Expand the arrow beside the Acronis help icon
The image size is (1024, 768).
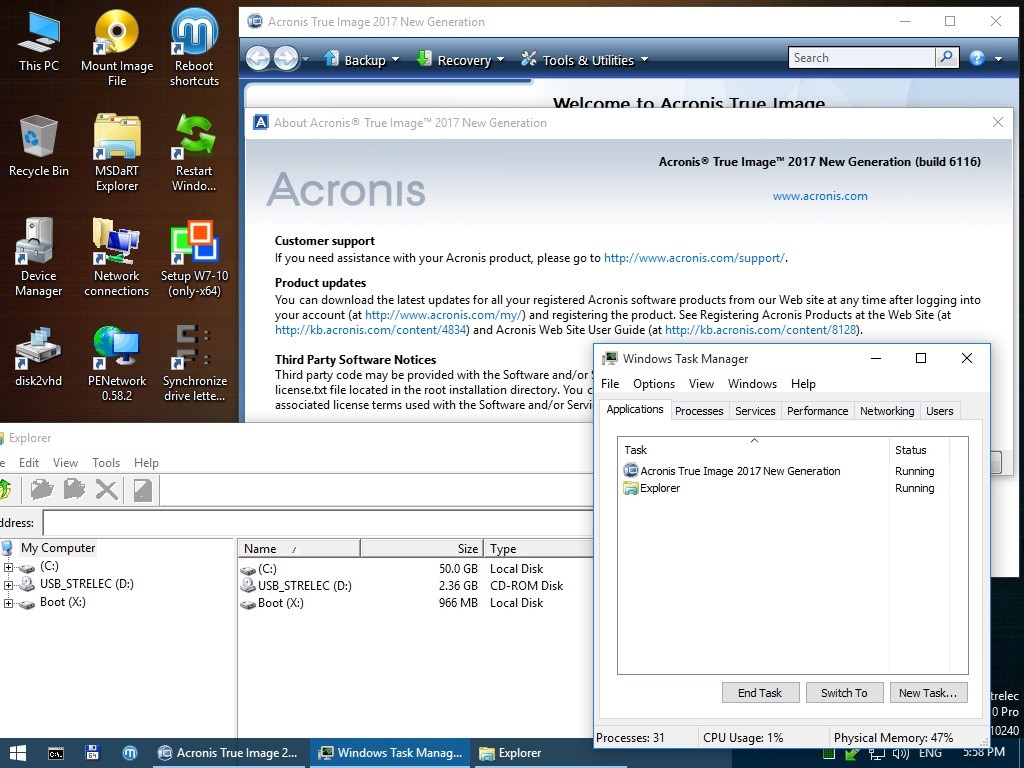[x=998, y=59]
